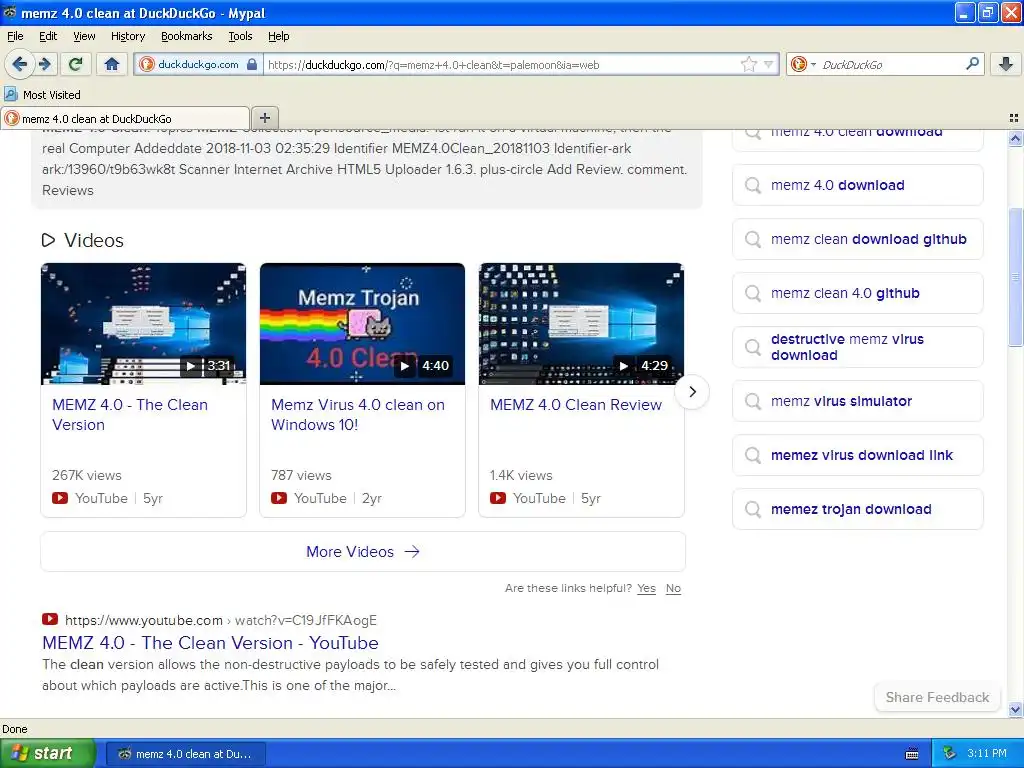Open the list all tabs button
This screenshot has width=1024, height=768.
pos(1014,118)
